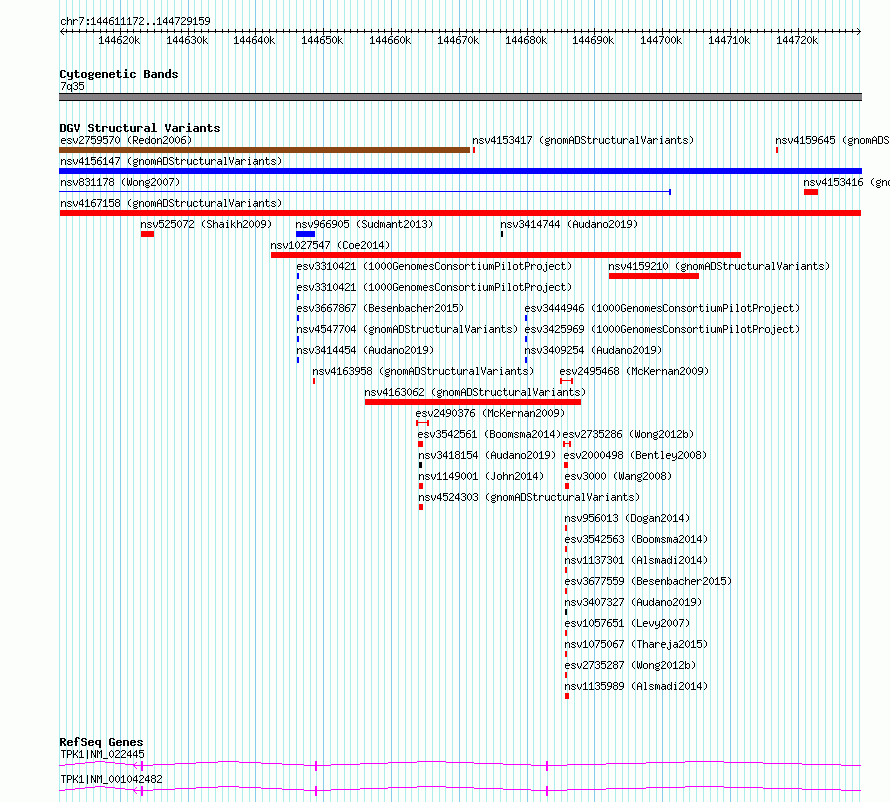Select nsv1135989 (Alsmadi2014) label
Viewport: 890px width, 802px height.
pos(636,686)
